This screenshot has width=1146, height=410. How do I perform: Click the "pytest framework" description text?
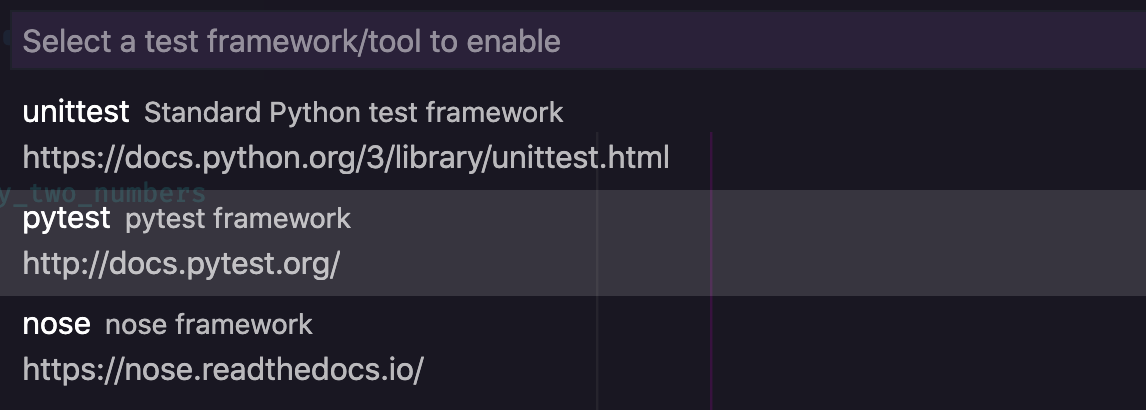pyautogui.click(x=238, y=218)
